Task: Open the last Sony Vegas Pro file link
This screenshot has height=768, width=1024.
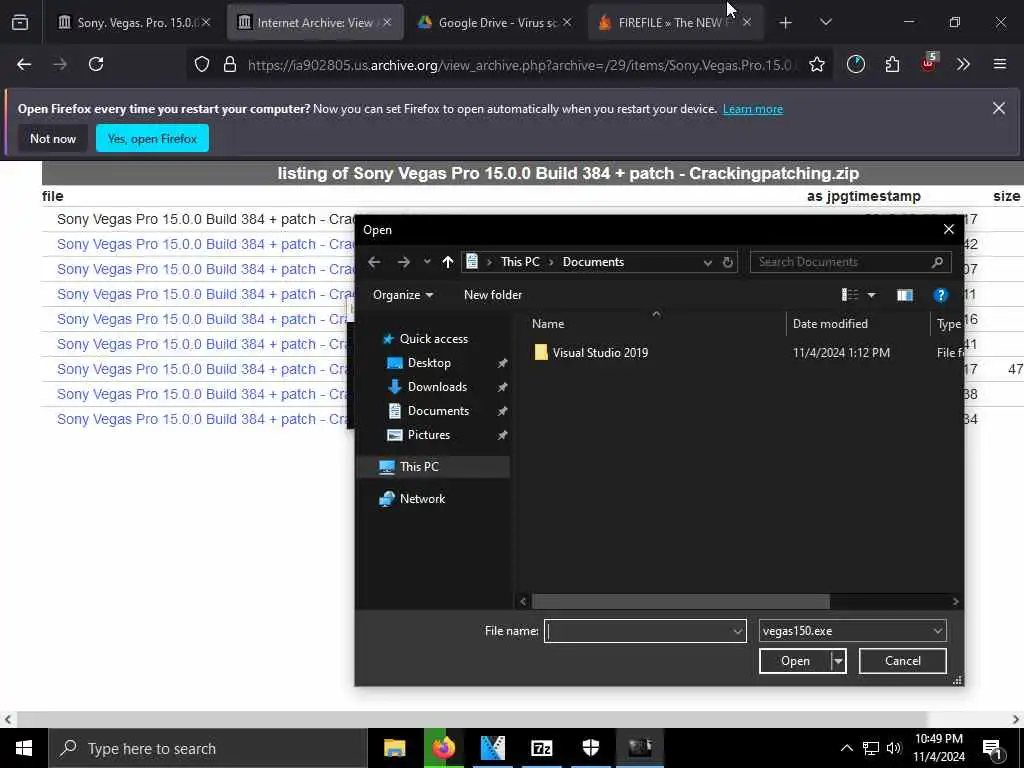Action: point(202,419)
